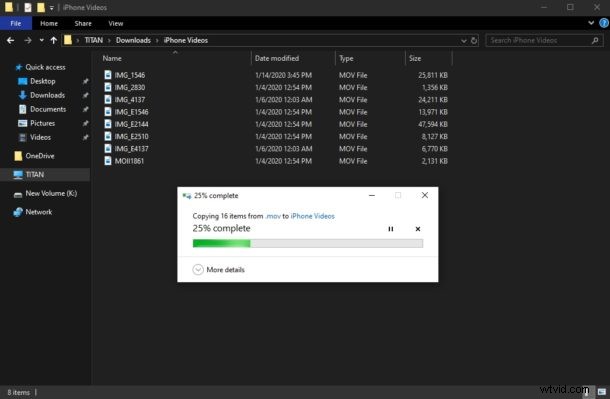Select Quick access in the sidebar

click(x=45, y=67)
